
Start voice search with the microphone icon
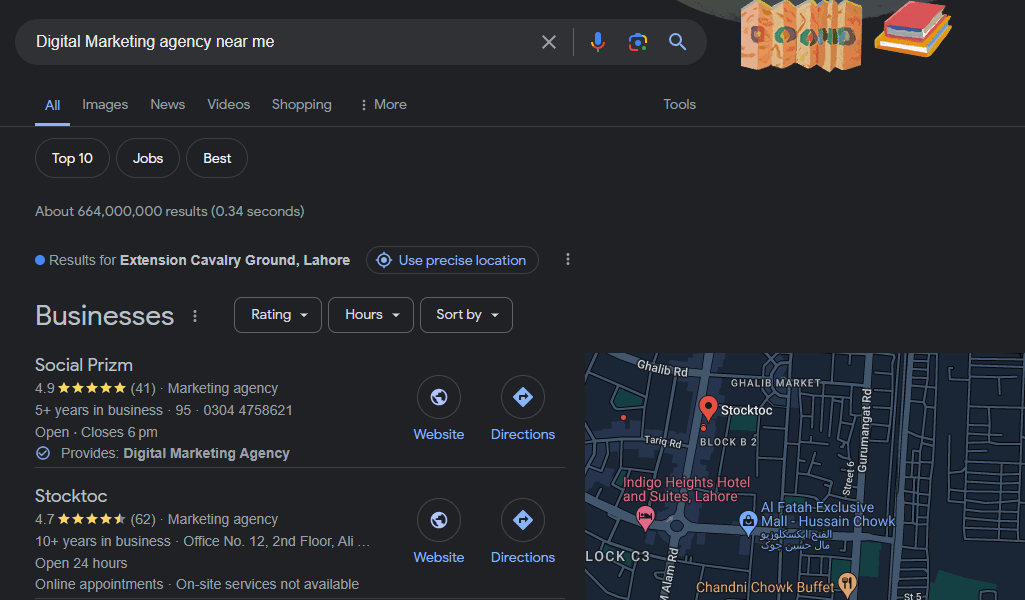point(597,42)
